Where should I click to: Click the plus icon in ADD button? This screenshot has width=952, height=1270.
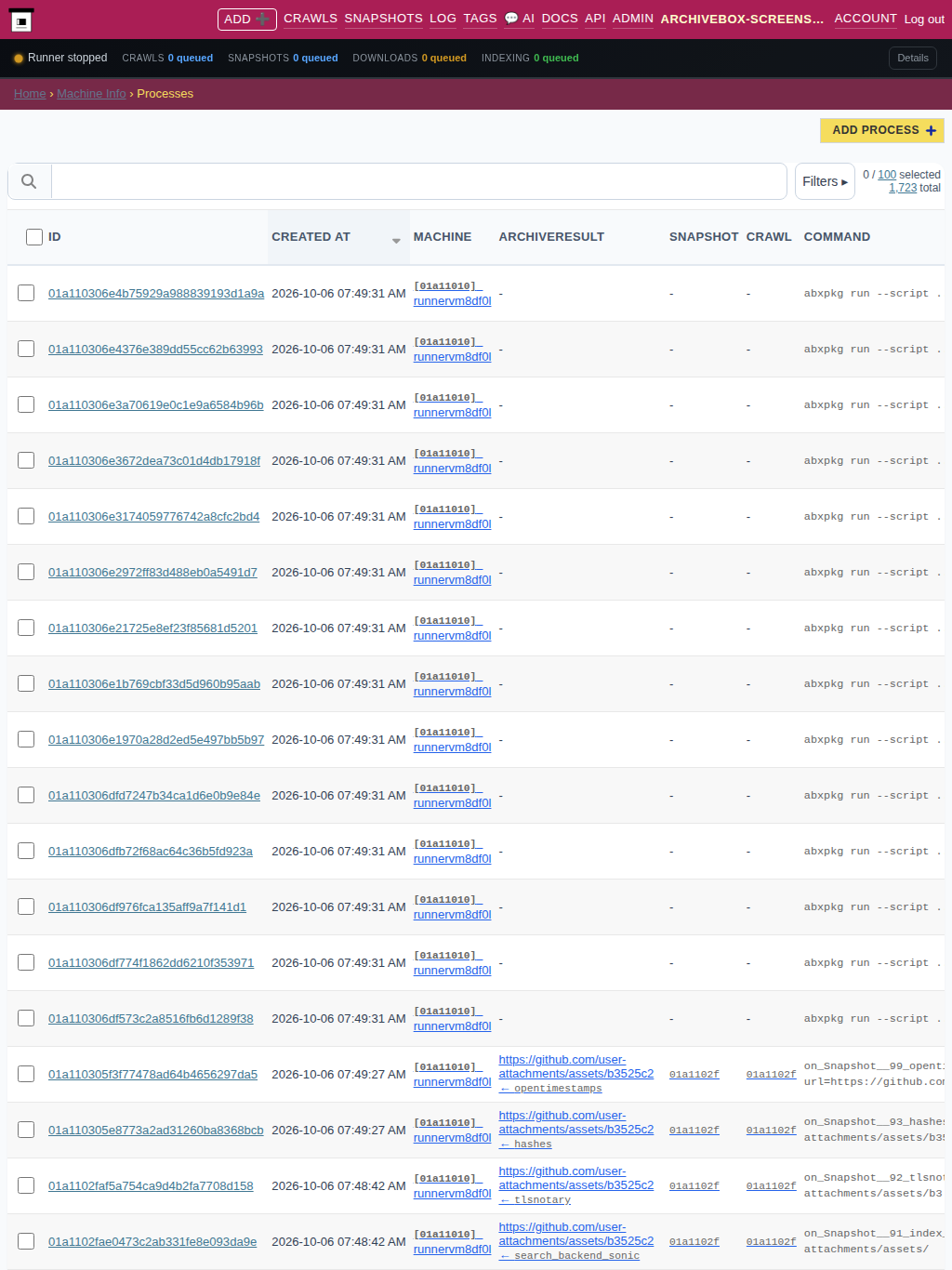(x=262, y=19)
